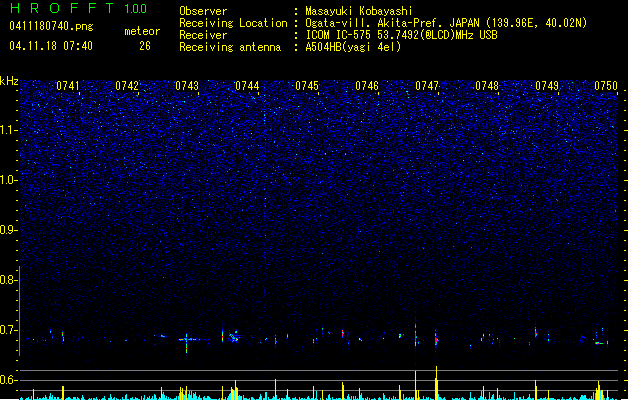Click the tallest yellow intensity spike after 0747
Image resolution: width=629 pixels, height=400 pixels.
[436, 383]
